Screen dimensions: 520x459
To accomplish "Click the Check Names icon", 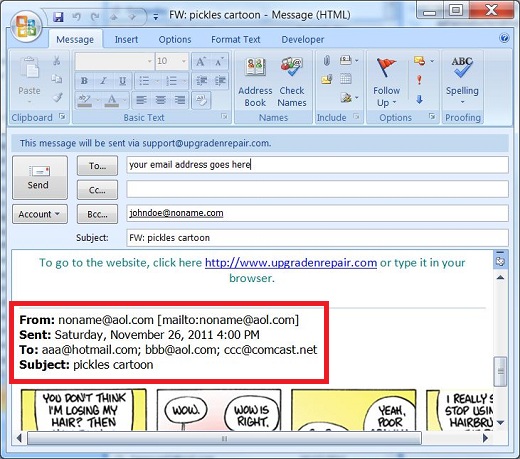I will point(292,82).
